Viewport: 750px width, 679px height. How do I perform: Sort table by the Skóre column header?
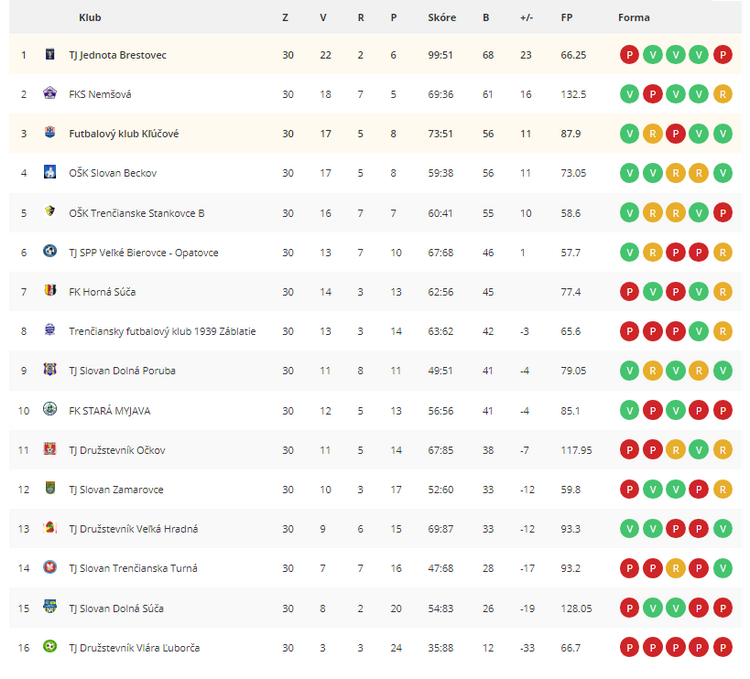442,18
